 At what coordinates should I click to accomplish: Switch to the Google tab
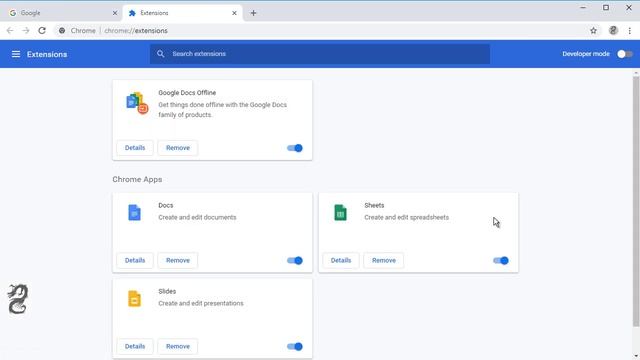61,13
